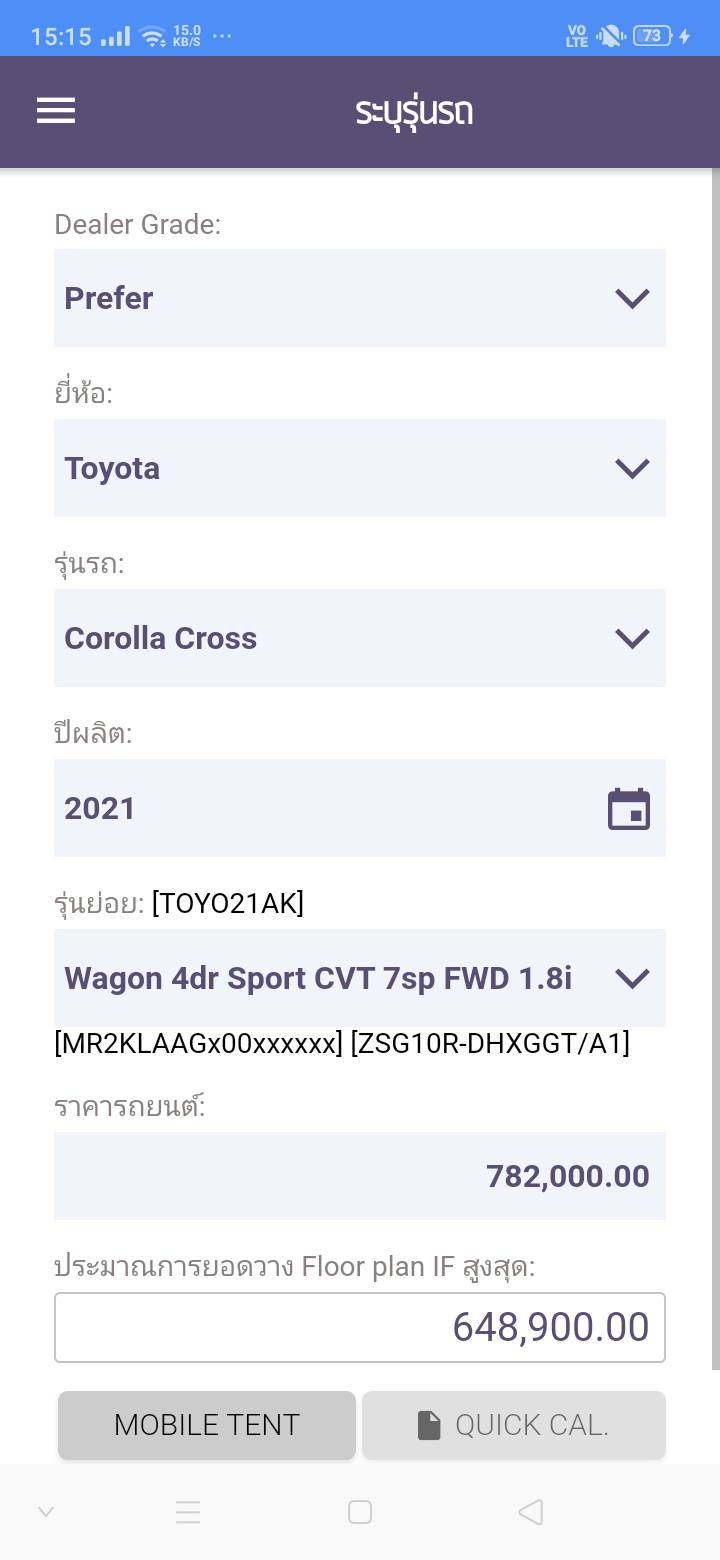The height and width of the screenshot is (1560, 720).
Task: Open the production year calendar picker
Action: 629,809
